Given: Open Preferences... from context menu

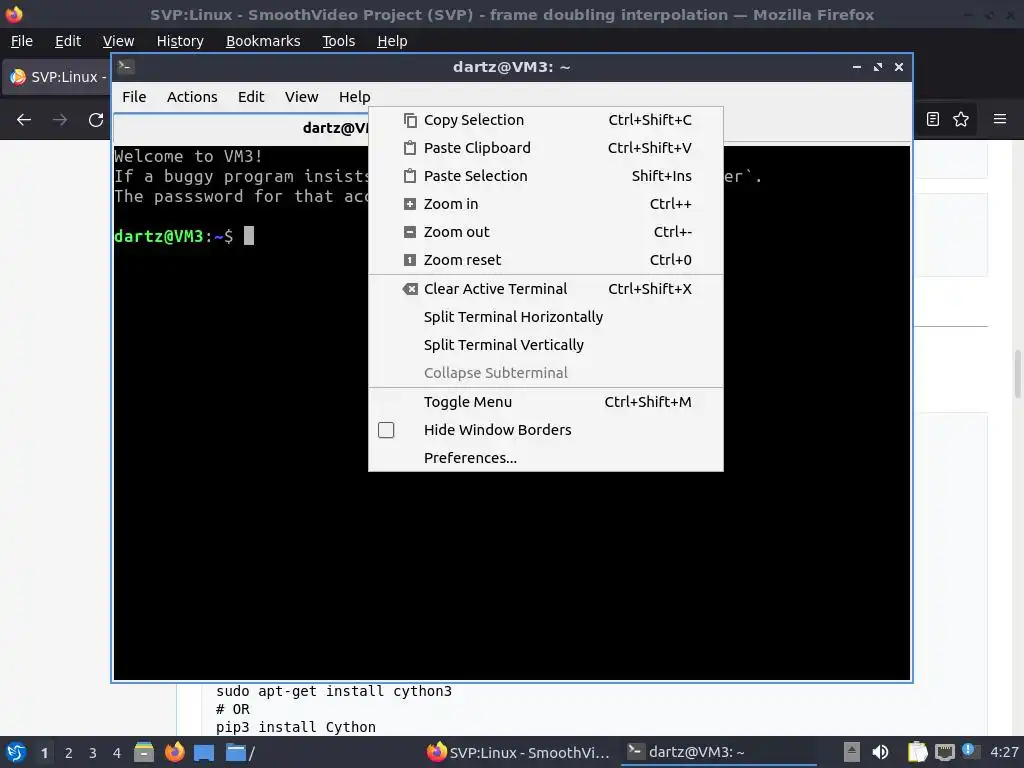Looking at the screenshot, I should click(546, 458).
